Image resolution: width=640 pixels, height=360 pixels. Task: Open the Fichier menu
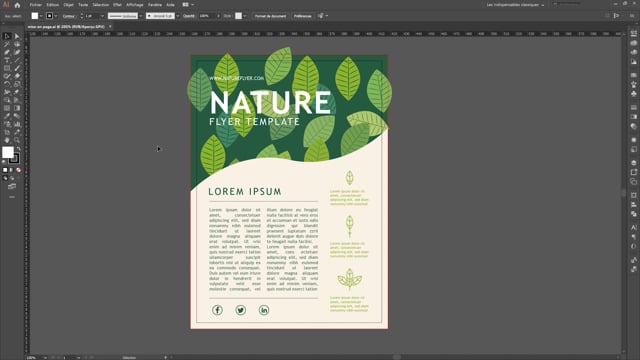pos(36,5)
